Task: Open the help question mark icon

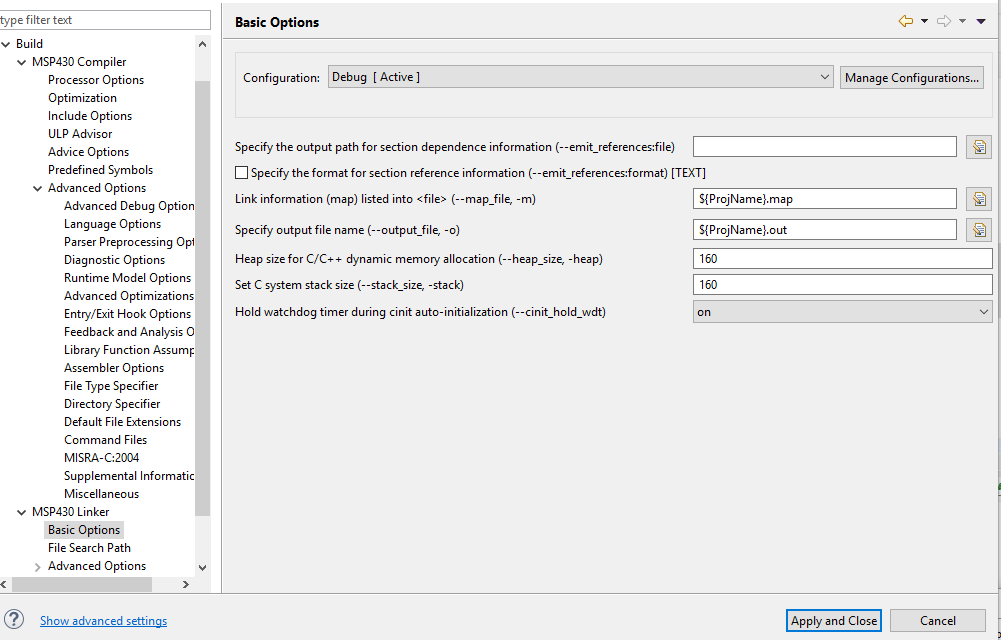Action: pos(14,620)
